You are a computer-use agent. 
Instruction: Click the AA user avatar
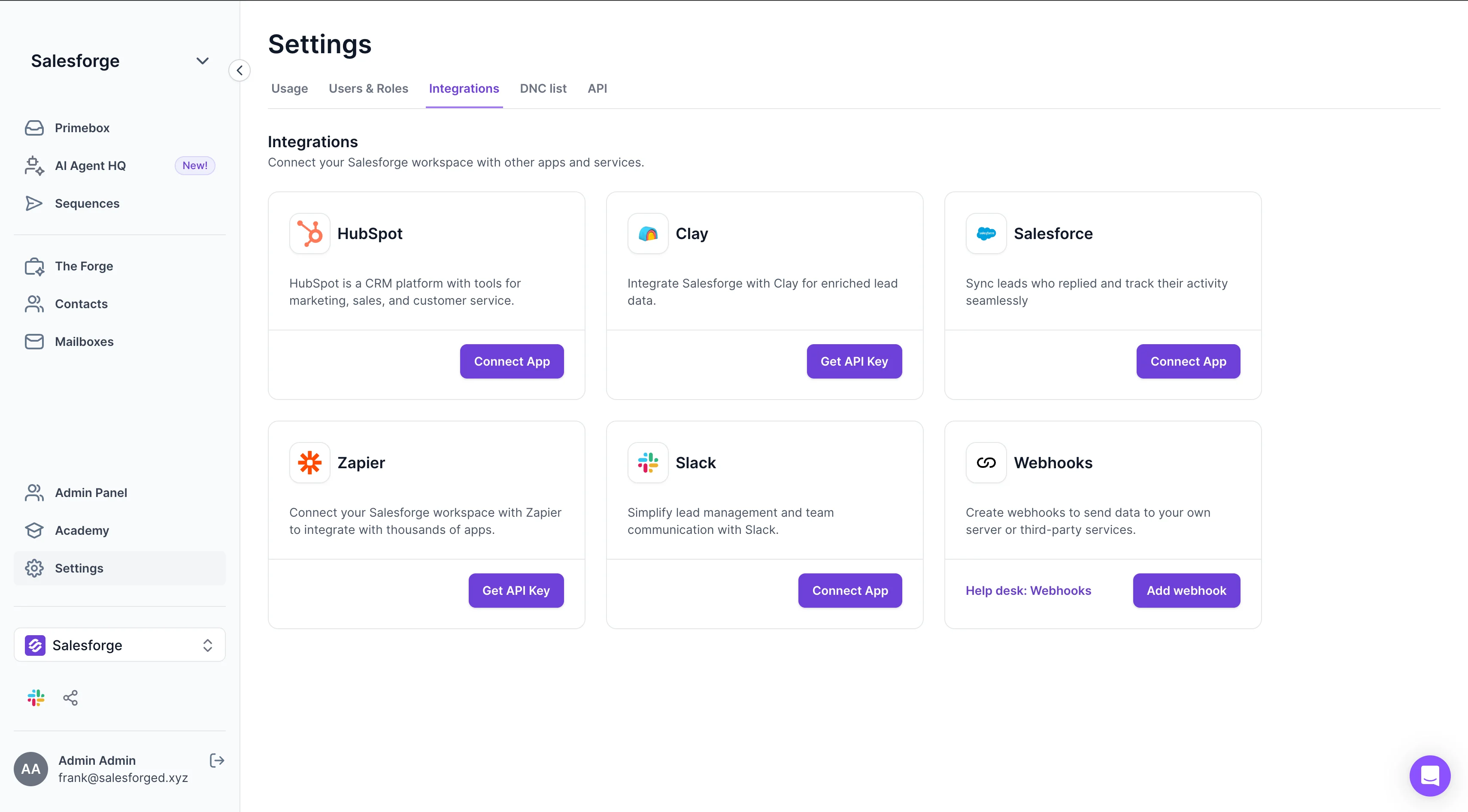[x=31, y=769]
